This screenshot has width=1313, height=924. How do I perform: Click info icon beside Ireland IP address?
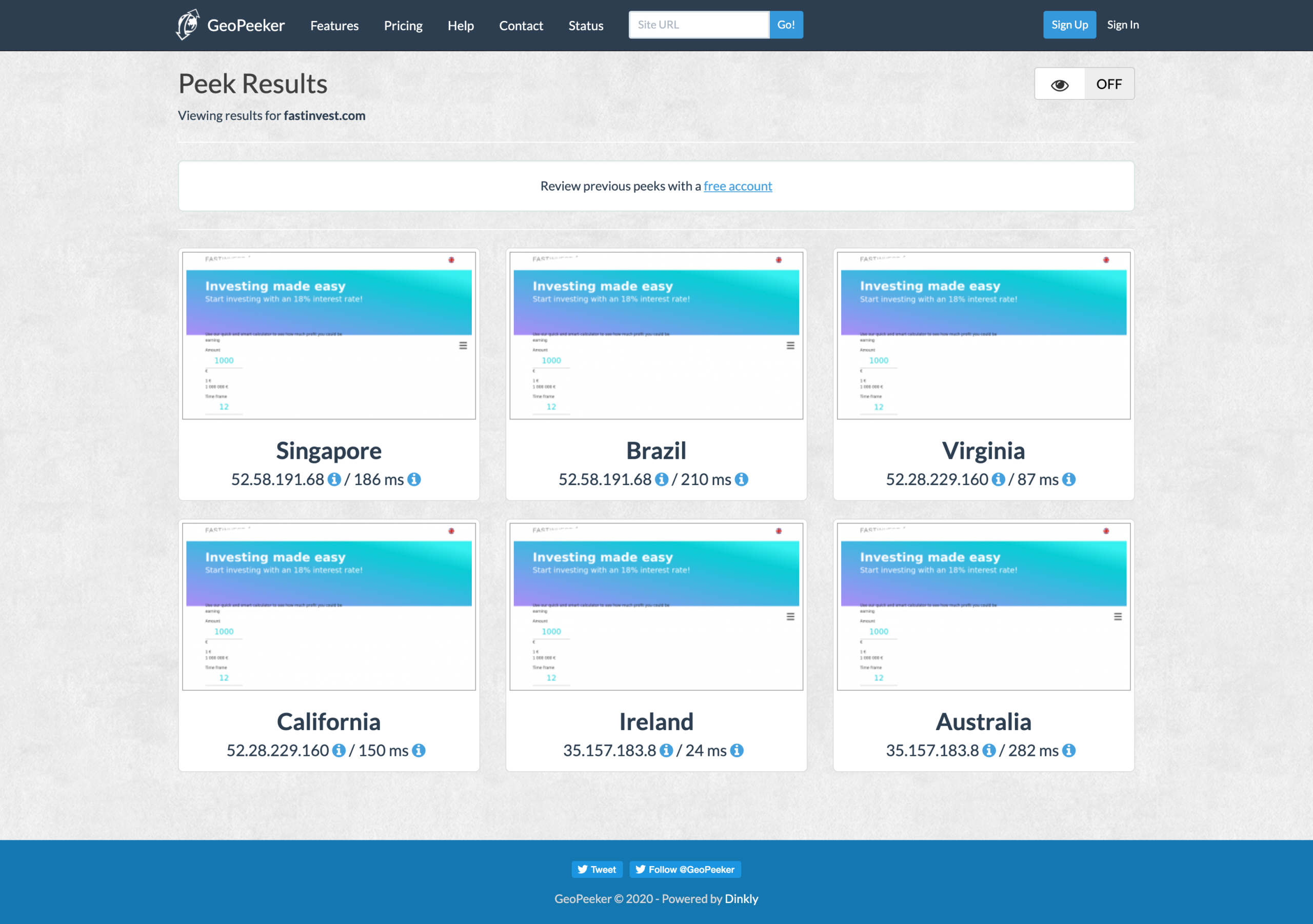pyautogui.click(x=666, y=750)
